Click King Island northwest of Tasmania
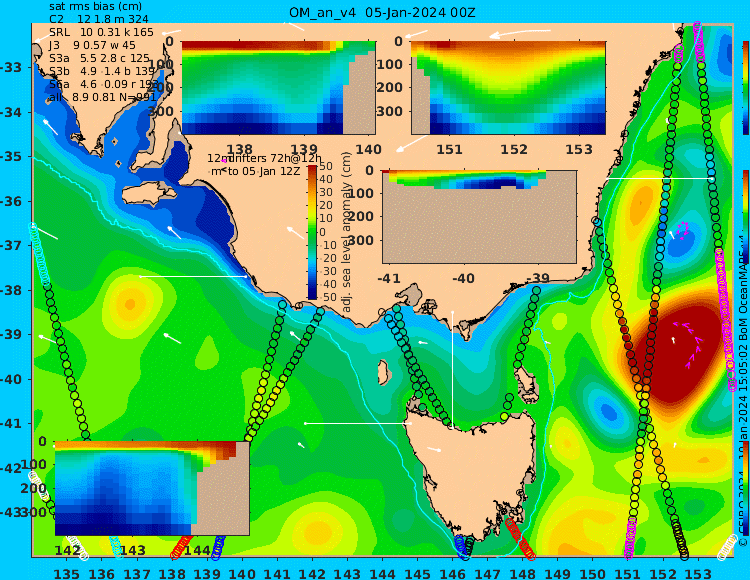750x580 pixels. pos(383,372)
